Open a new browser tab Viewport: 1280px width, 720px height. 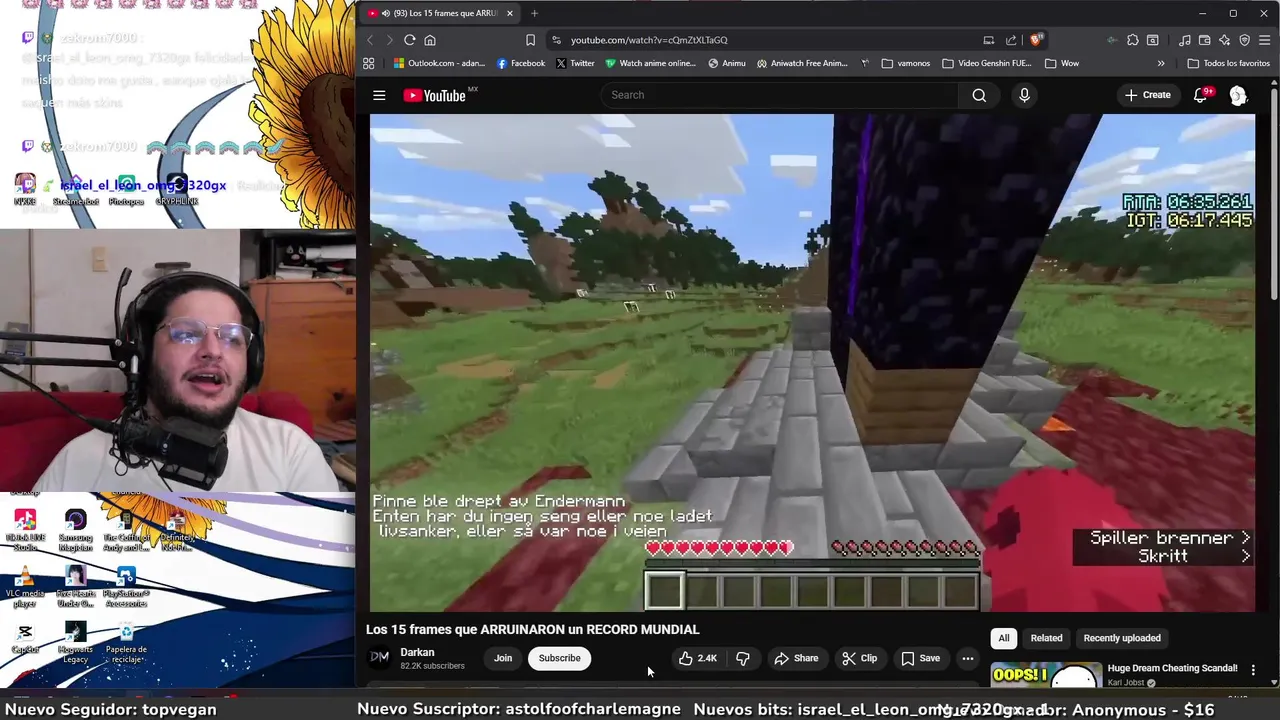pos(534,13)
